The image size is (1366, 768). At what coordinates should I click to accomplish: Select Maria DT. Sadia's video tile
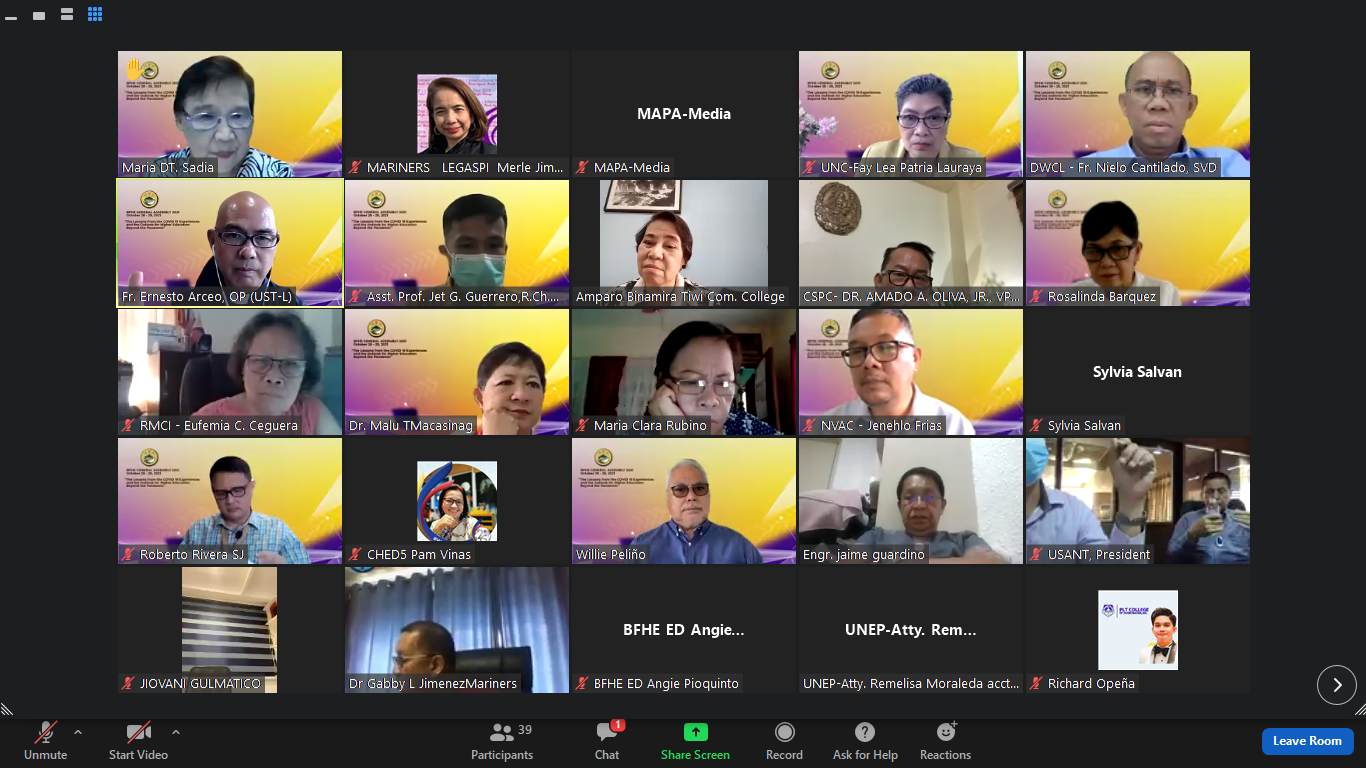pos(229,113)
